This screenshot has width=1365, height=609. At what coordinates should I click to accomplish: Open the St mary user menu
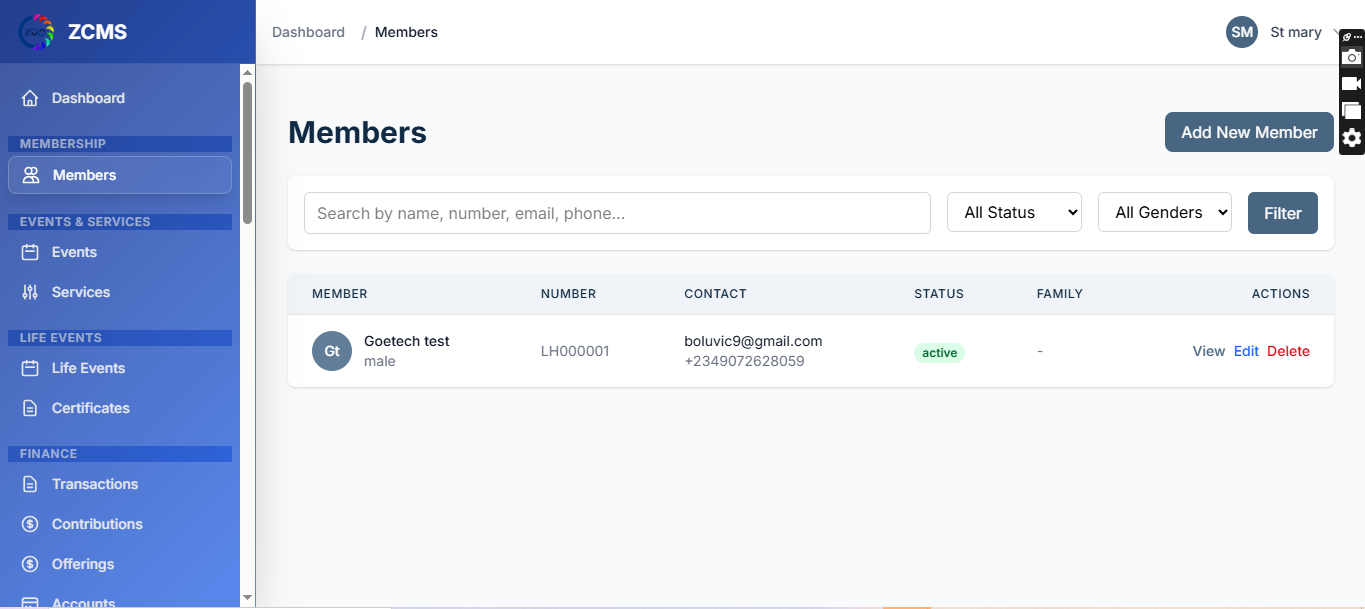[1296, 32]
